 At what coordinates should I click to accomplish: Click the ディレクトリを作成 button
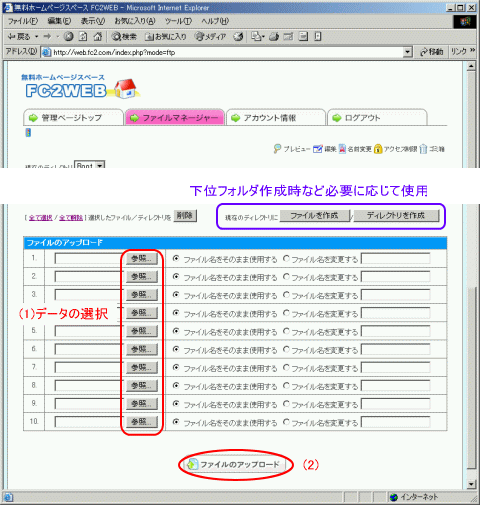coord(396,216)
